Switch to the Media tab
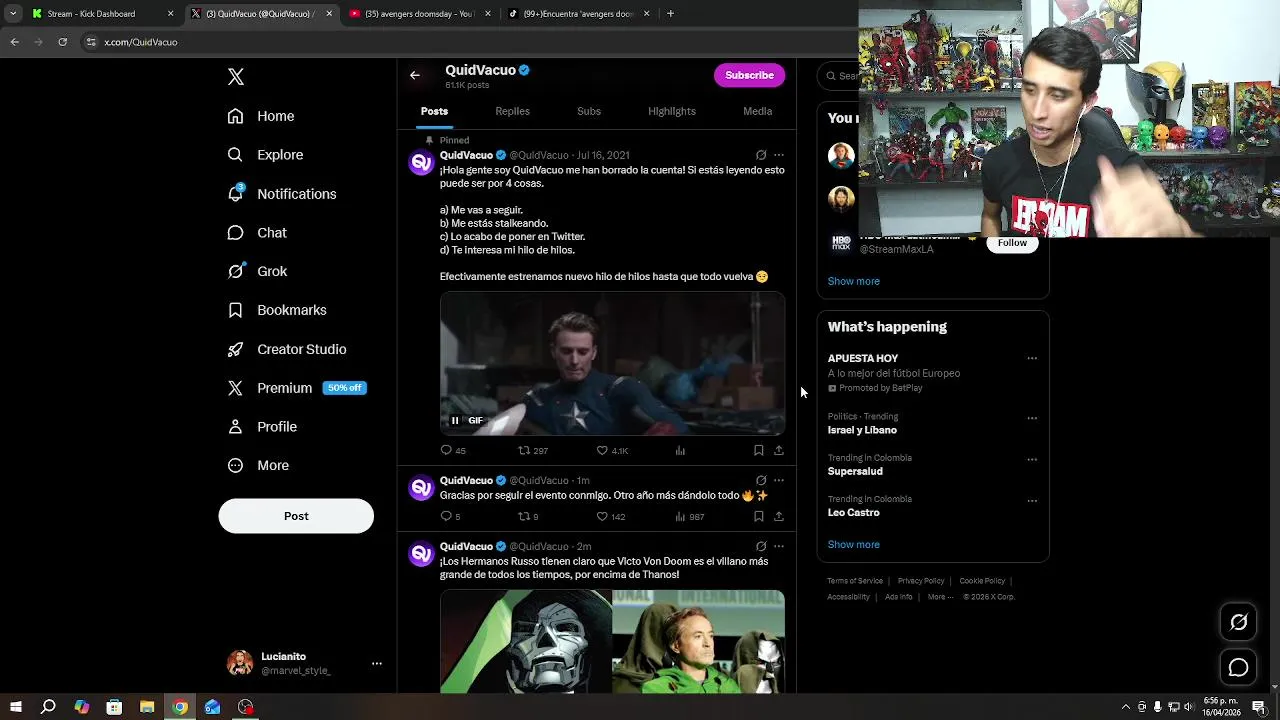The width and height of the screenshot is (1280, 720). 757,111
